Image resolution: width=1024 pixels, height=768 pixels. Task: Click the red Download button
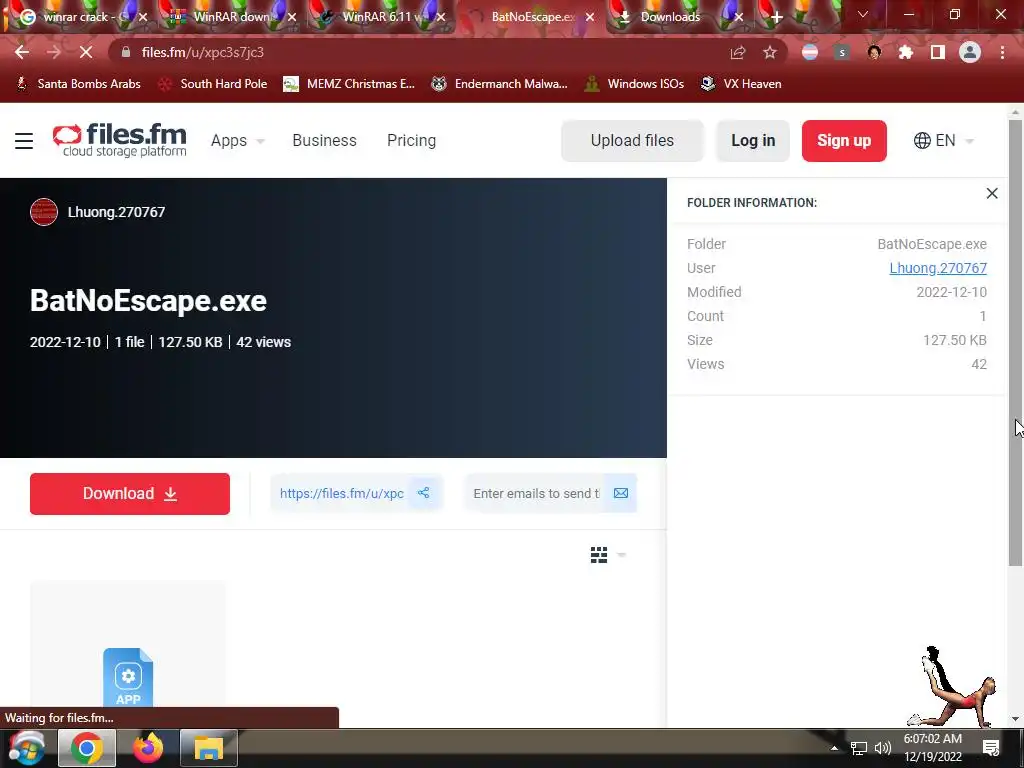pyautogui.click(x=130, y=494)
